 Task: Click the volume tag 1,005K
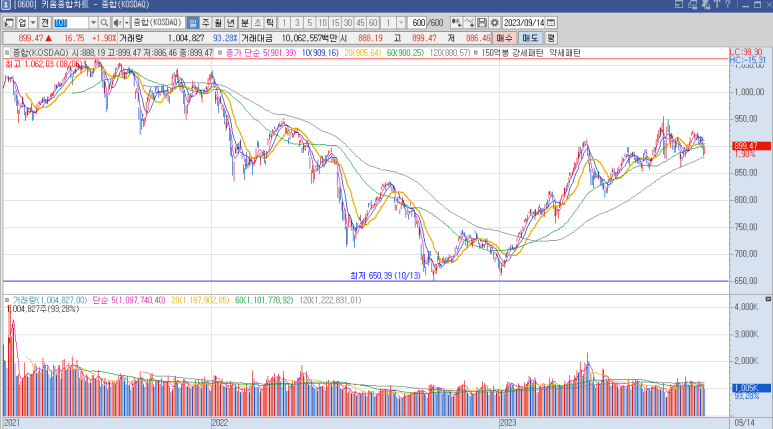pos(751,388)
